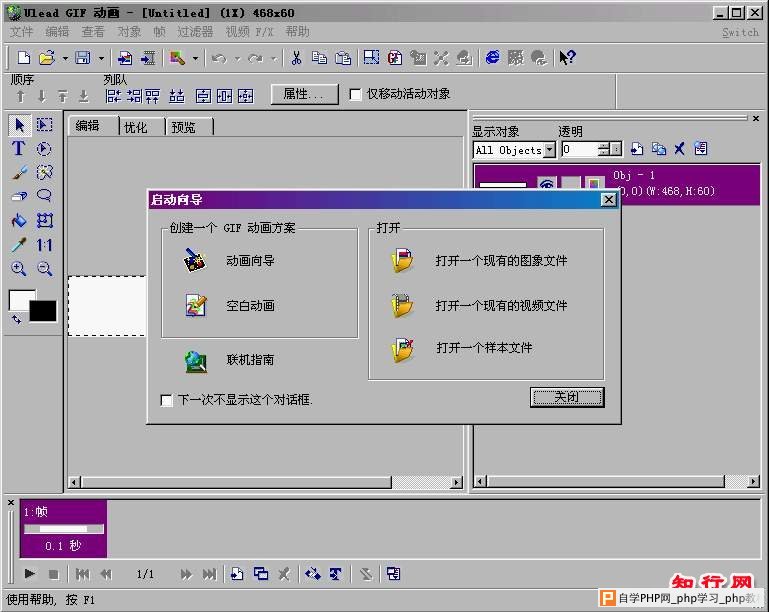Open the Save button dropdown arrow
The width and height of the screenshot is (769, 612).
pos(101,58)
